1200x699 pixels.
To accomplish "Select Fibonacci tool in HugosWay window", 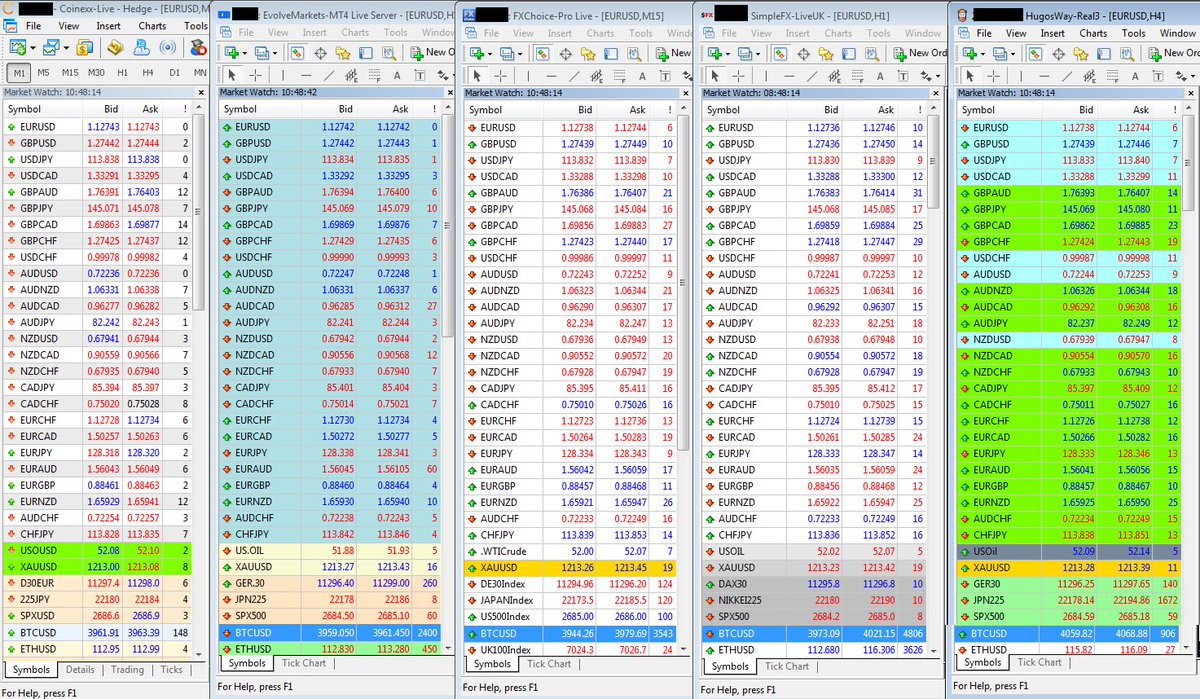I will tap(1113, 75).
